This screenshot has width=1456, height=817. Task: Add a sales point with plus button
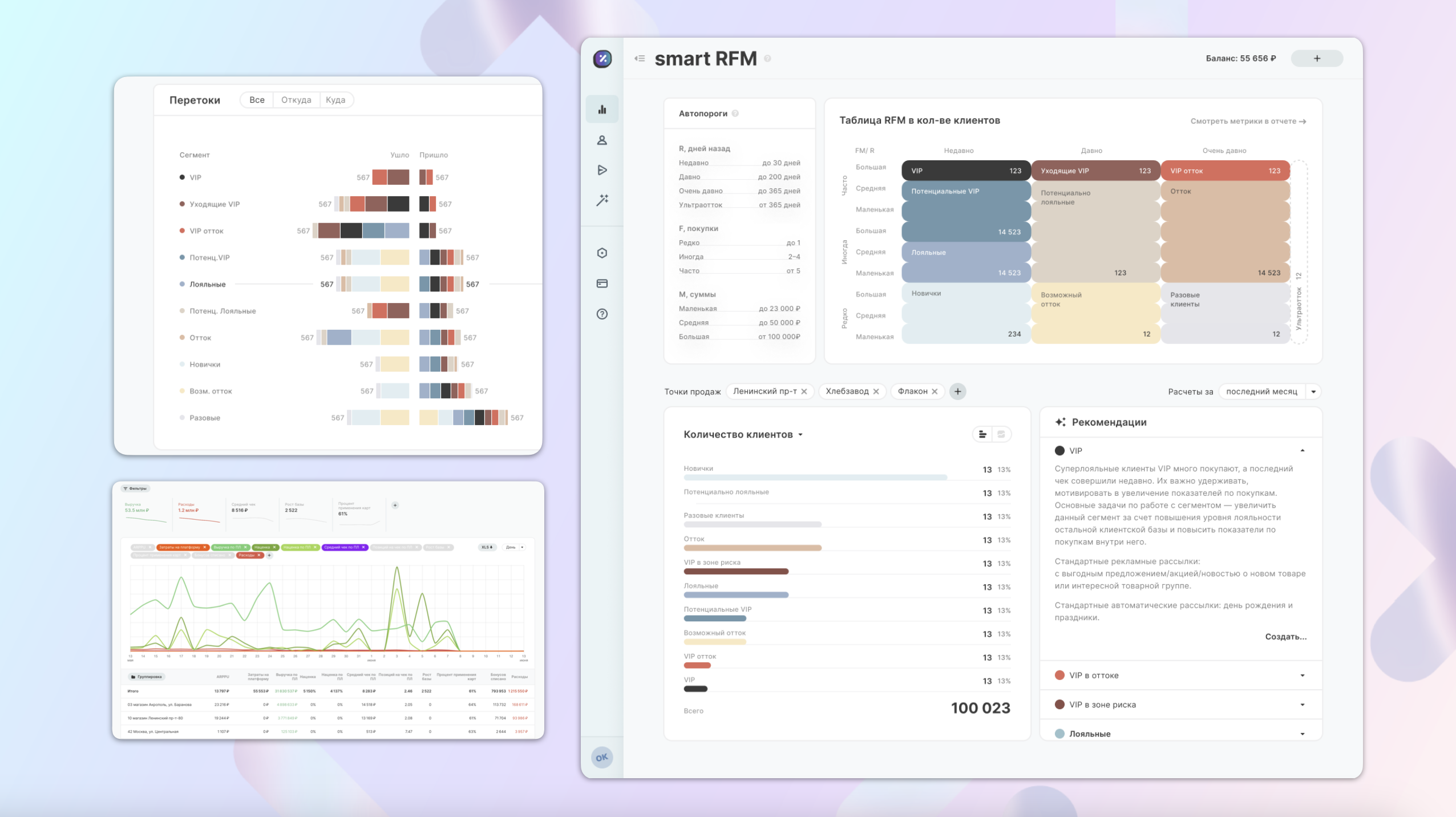[958, 391]
